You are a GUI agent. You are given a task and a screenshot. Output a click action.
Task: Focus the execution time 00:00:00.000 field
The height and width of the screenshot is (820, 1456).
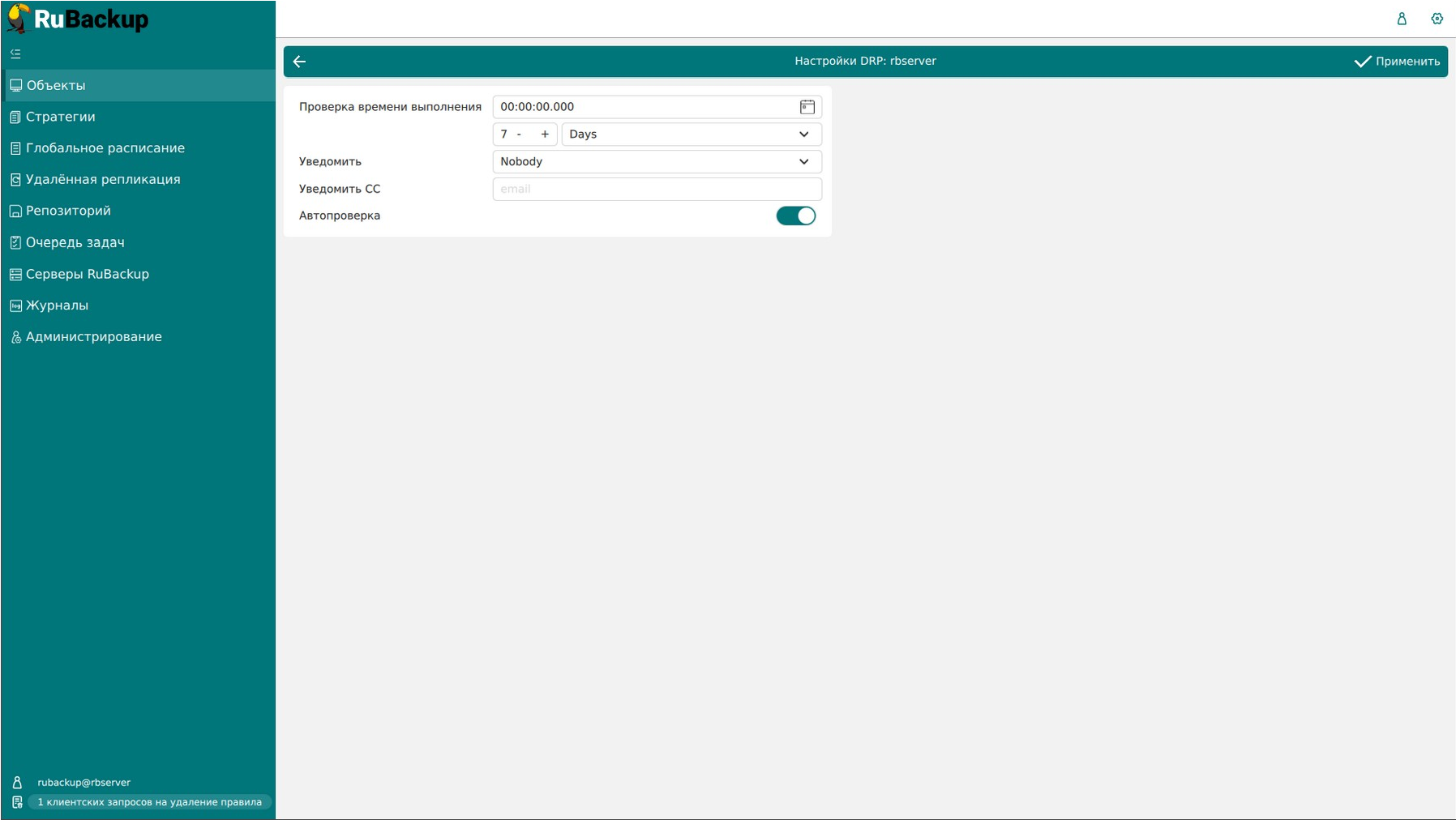(644, 107)
